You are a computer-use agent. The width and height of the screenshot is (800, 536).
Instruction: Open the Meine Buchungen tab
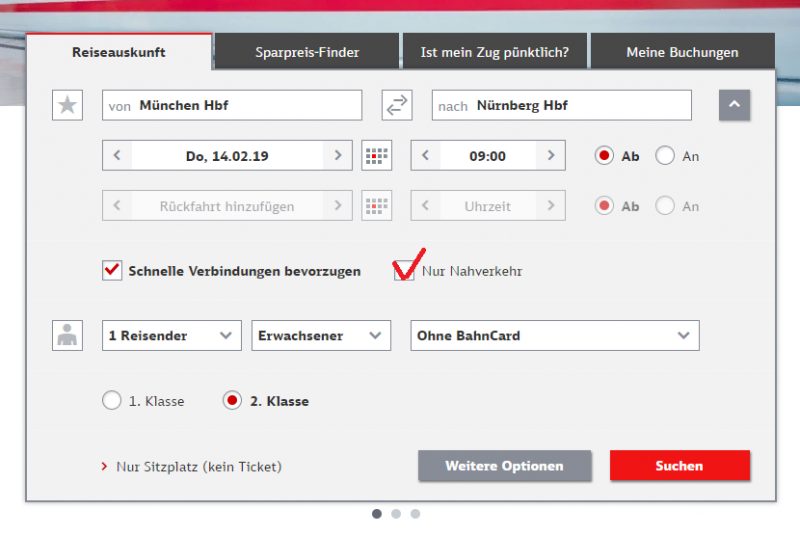(x=682, y=52)
